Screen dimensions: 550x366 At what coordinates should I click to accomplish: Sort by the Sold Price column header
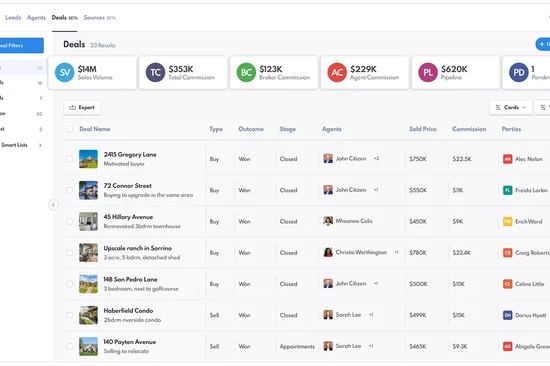(x=423, y=129)
